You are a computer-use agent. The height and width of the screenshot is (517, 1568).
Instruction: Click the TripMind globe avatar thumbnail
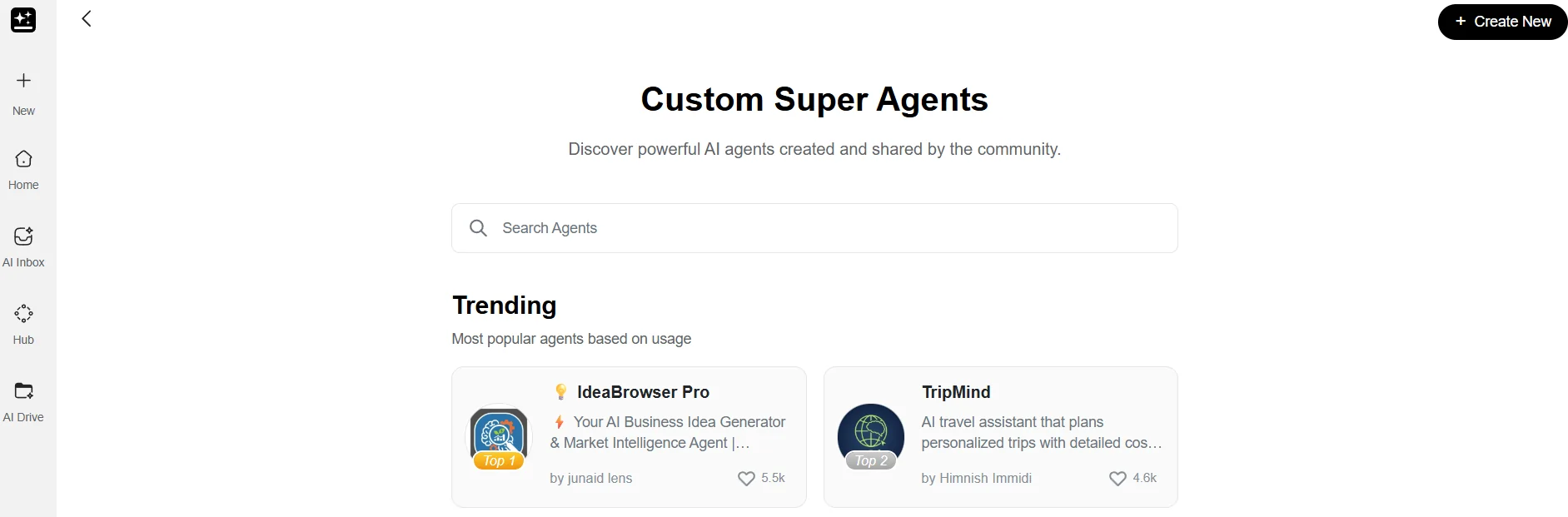point(870,433)
